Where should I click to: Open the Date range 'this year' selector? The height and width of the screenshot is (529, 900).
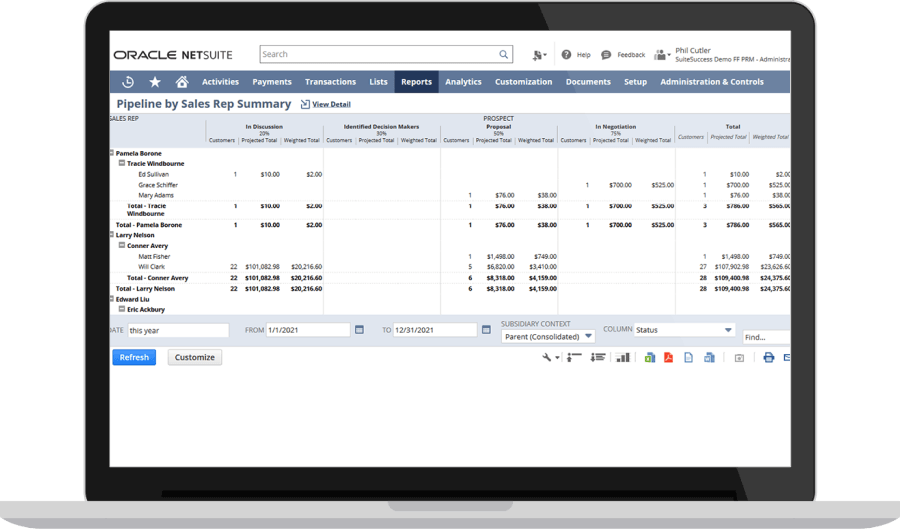click(x=178, y=330)
